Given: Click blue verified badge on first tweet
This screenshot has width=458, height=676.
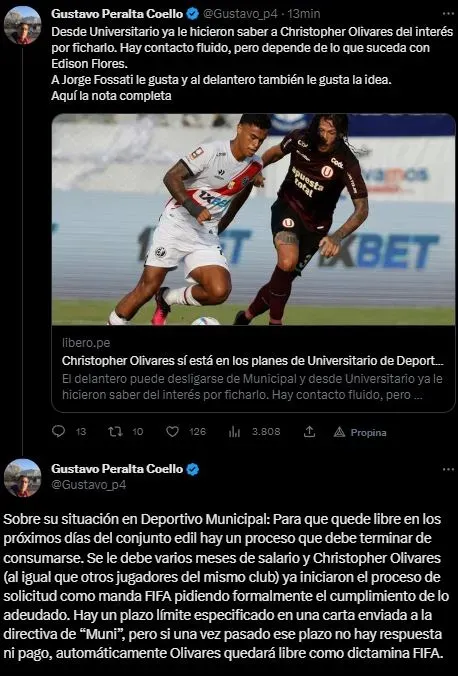Looking at the screenshot, I should (192, 14).
